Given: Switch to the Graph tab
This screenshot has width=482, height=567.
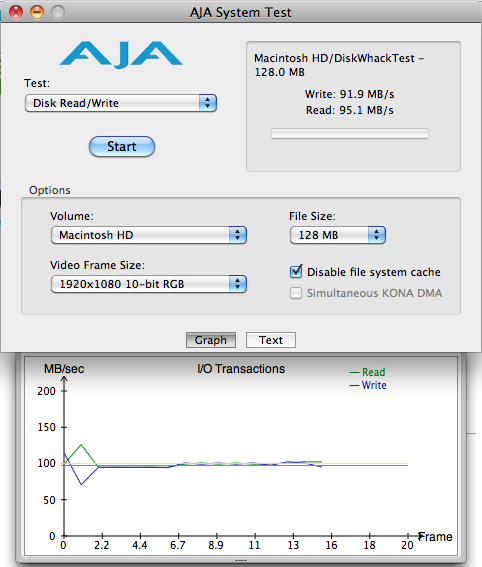Looking at the screenshot, I should 211,340.
